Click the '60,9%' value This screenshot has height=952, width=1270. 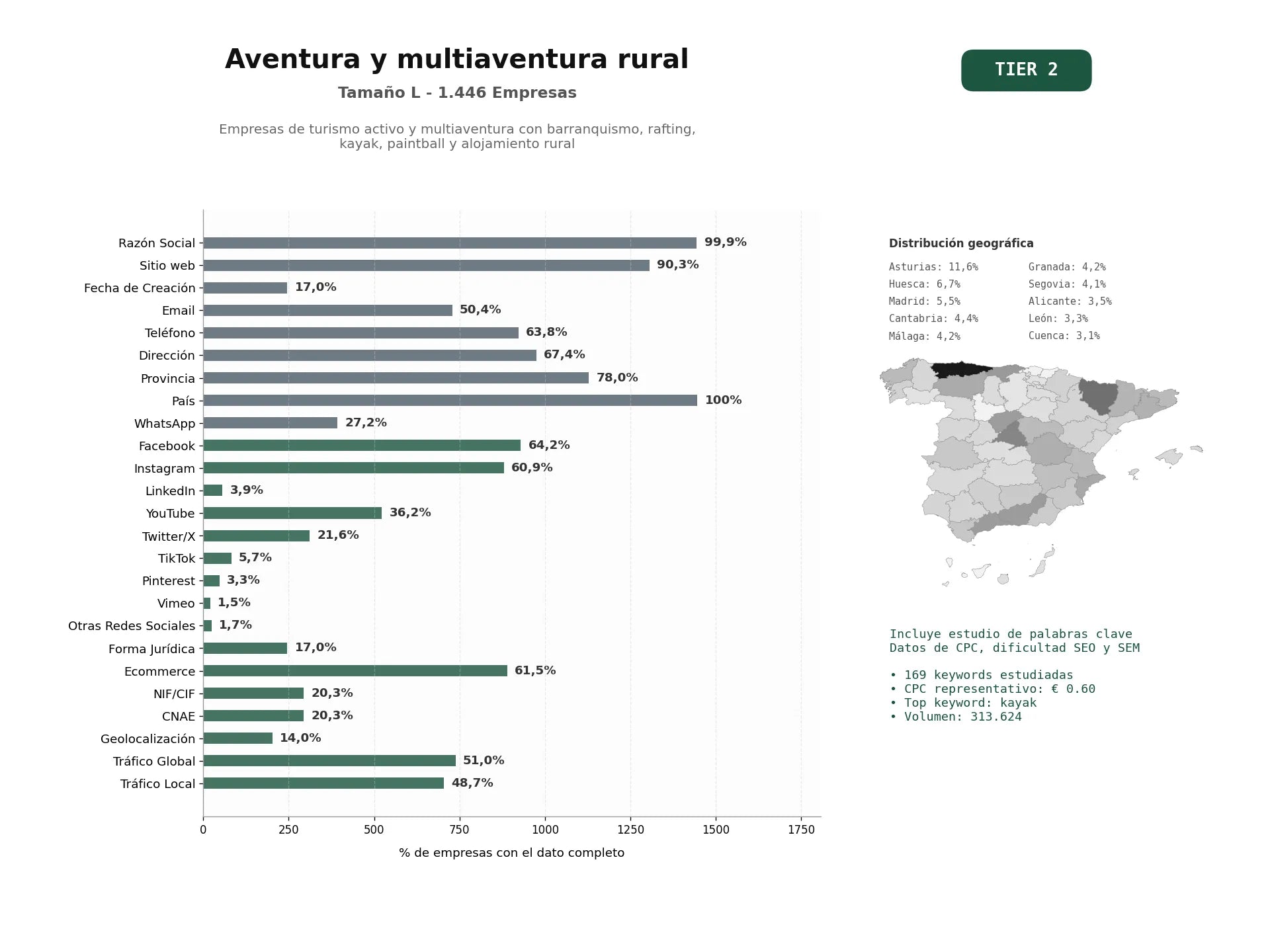532,467
